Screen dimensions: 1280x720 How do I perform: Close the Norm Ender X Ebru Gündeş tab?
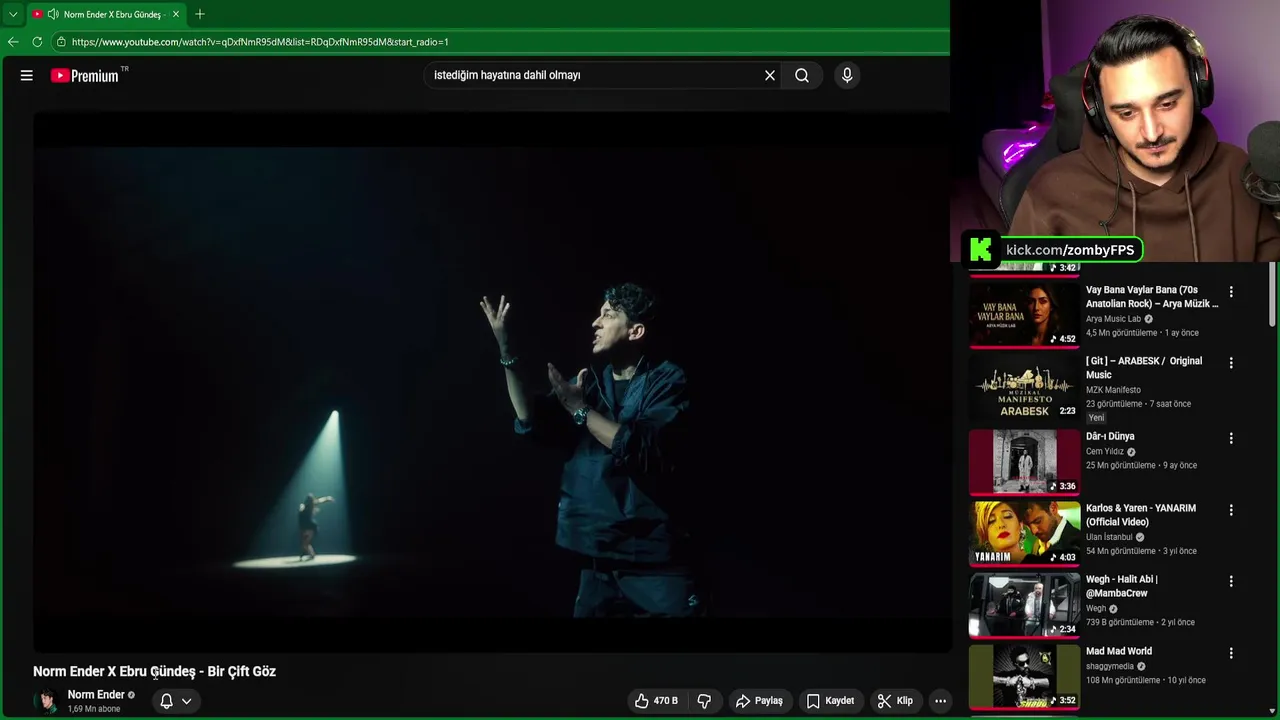[x=176, y=14]
